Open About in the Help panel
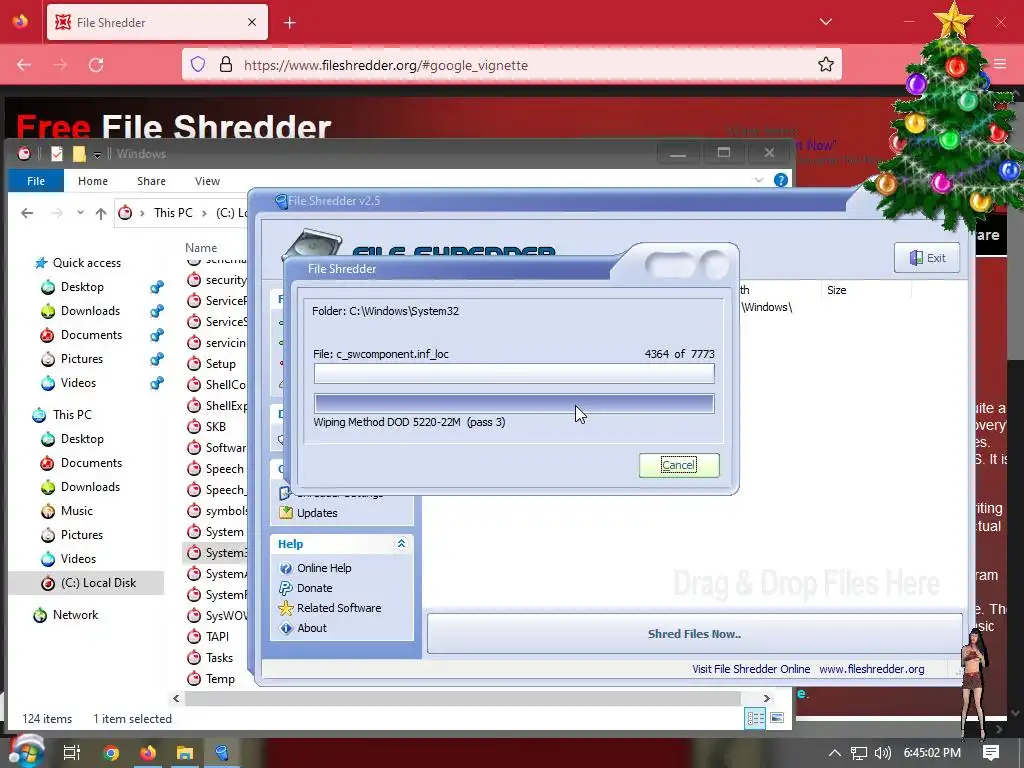Screen dimensions: 1024x768 [312, 628]
